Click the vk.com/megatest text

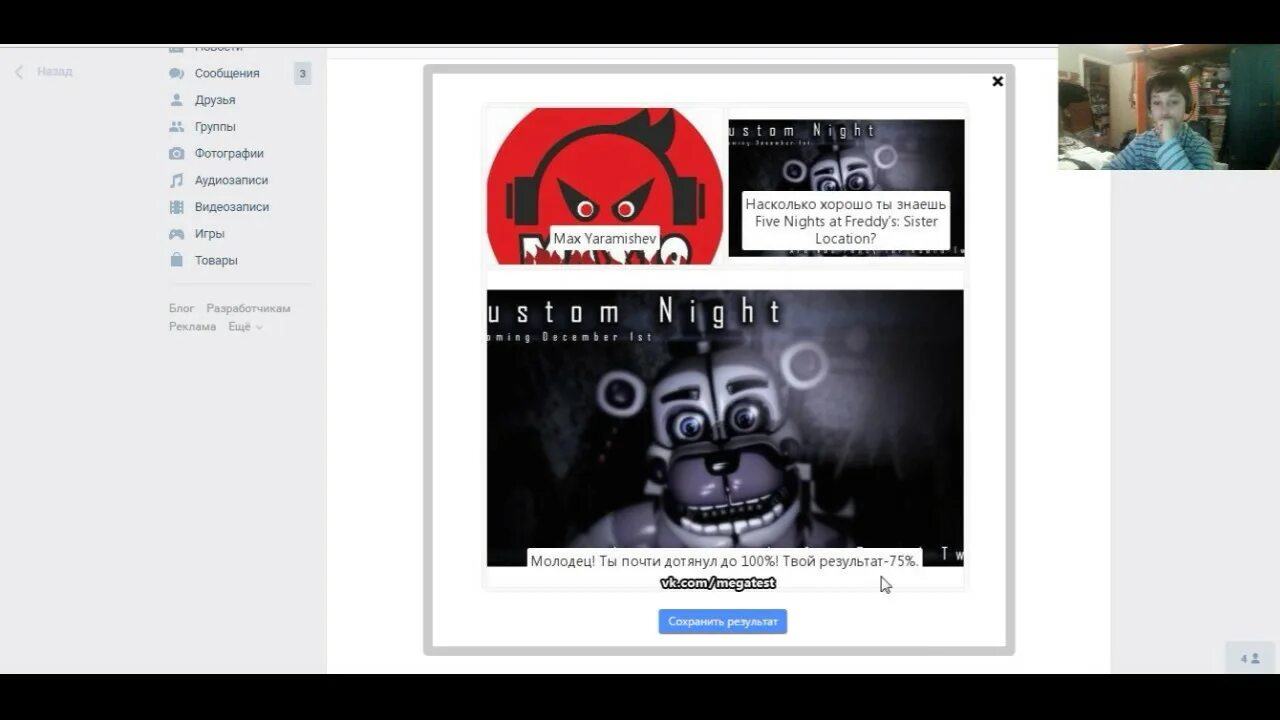click(718, 583)
